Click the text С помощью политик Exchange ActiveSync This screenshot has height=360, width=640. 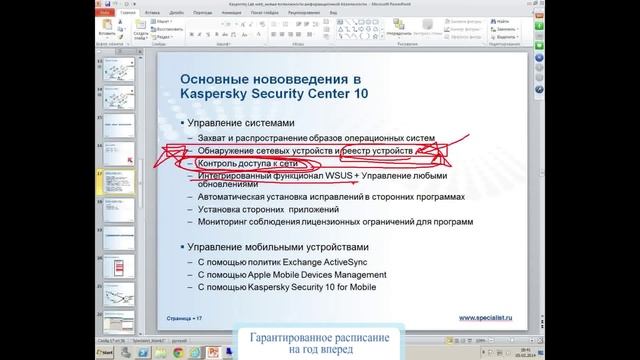[x=282, y=262]
